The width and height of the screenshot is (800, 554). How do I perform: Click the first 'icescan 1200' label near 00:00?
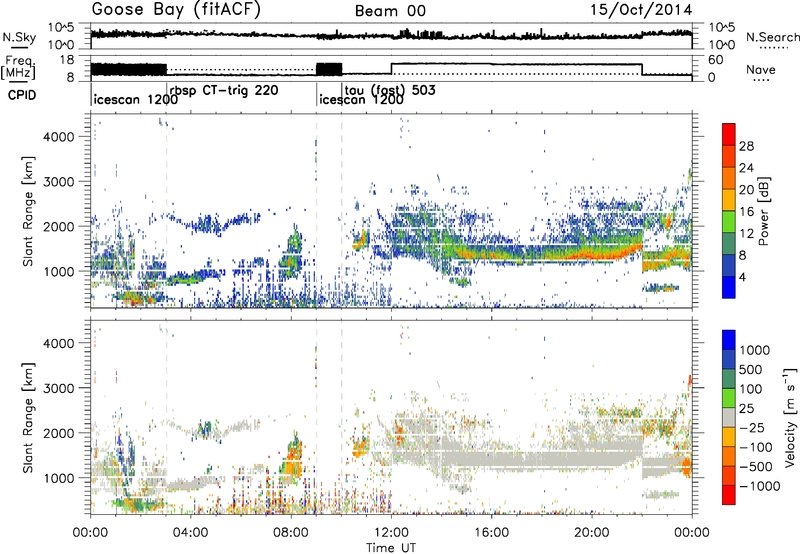pos(136,100)
